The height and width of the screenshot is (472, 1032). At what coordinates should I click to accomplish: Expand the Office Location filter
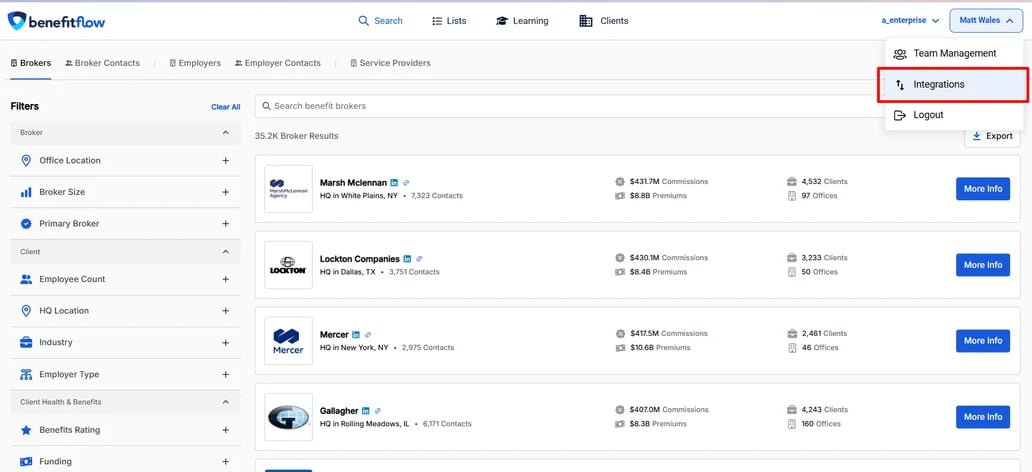(226, 161)
